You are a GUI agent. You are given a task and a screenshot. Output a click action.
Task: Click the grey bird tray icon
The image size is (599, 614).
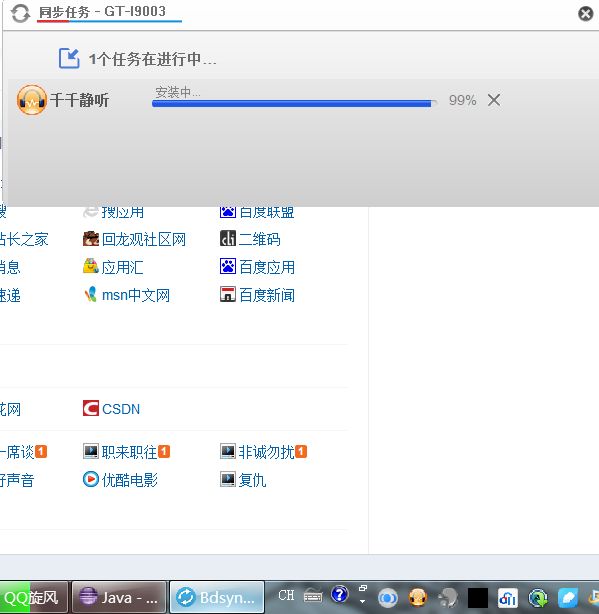[448, 598]
